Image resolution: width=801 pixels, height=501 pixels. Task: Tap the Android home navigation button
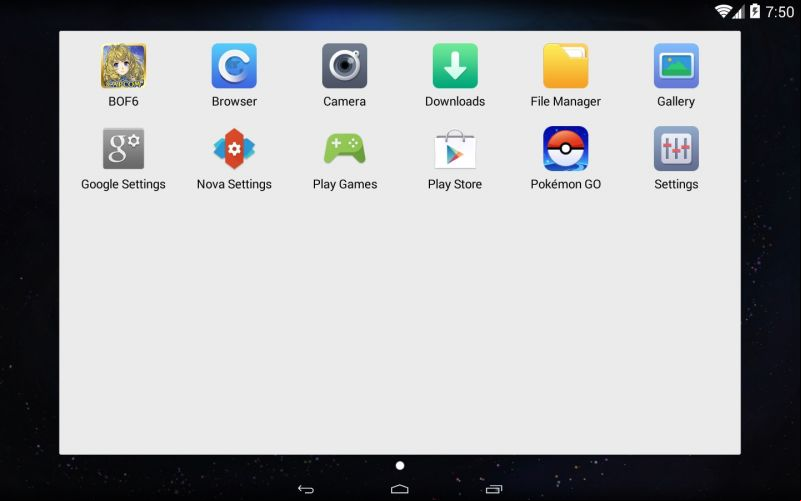[x=399, y=489]
